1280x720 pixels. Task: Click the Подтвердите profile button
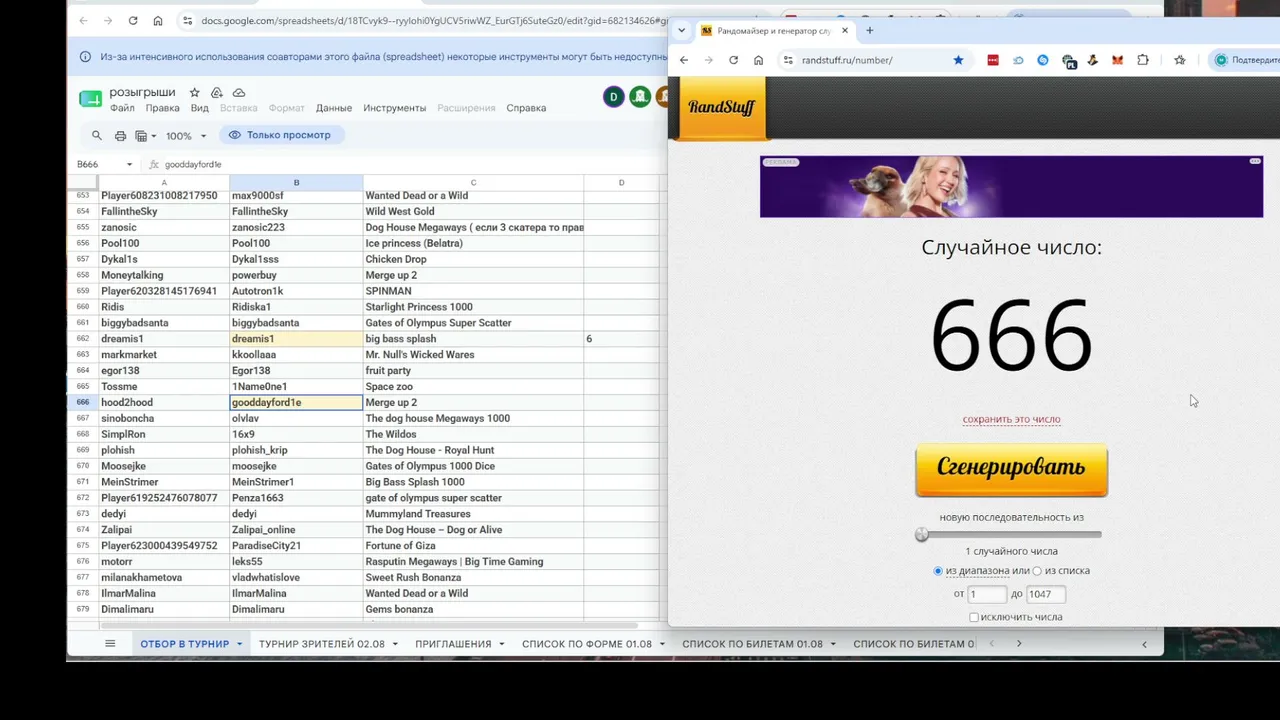pos(1246,60)
